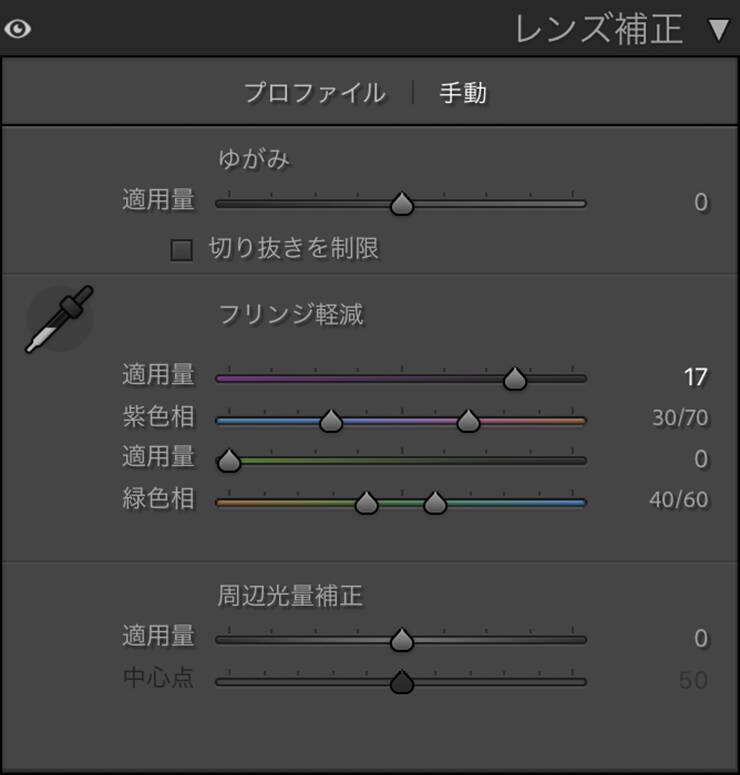Image resolution: width=740 pixels, height=775 pixels.
Task: Click the 周辺光量補正 適用量 slider handle
Action: point(402,640)
